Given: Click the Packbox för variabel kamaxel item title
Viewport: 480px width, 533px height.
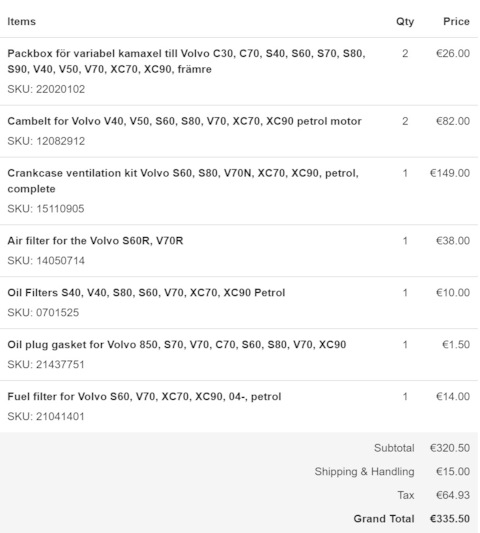Looking at the screenshot, I should 186,61.
